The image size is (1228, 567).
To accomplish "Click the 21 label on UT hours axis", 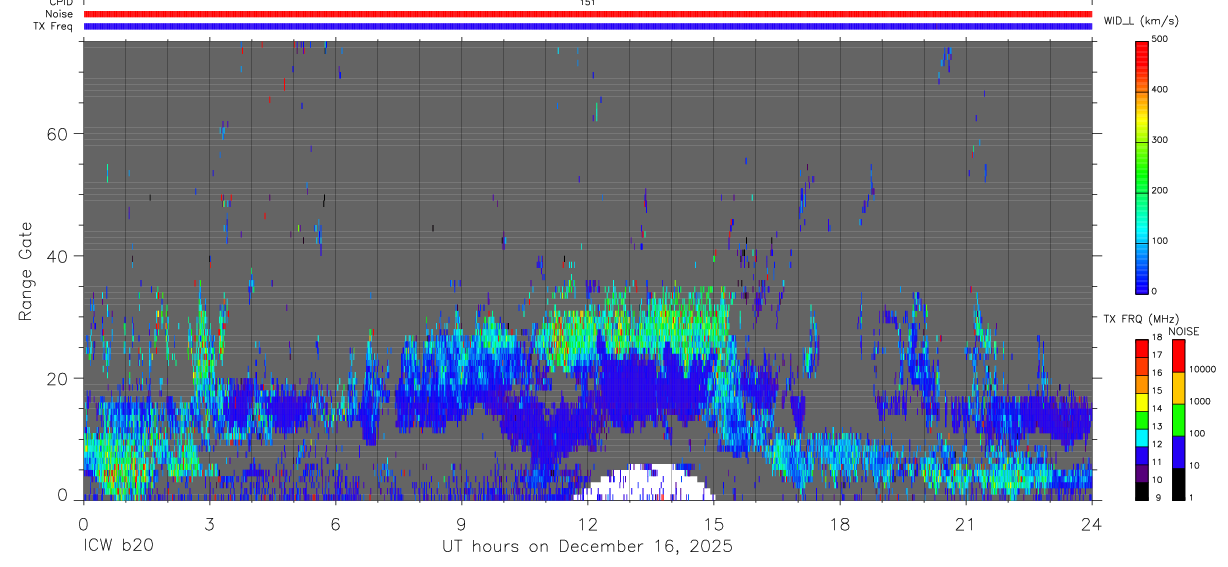I will [x=966, y=524].
